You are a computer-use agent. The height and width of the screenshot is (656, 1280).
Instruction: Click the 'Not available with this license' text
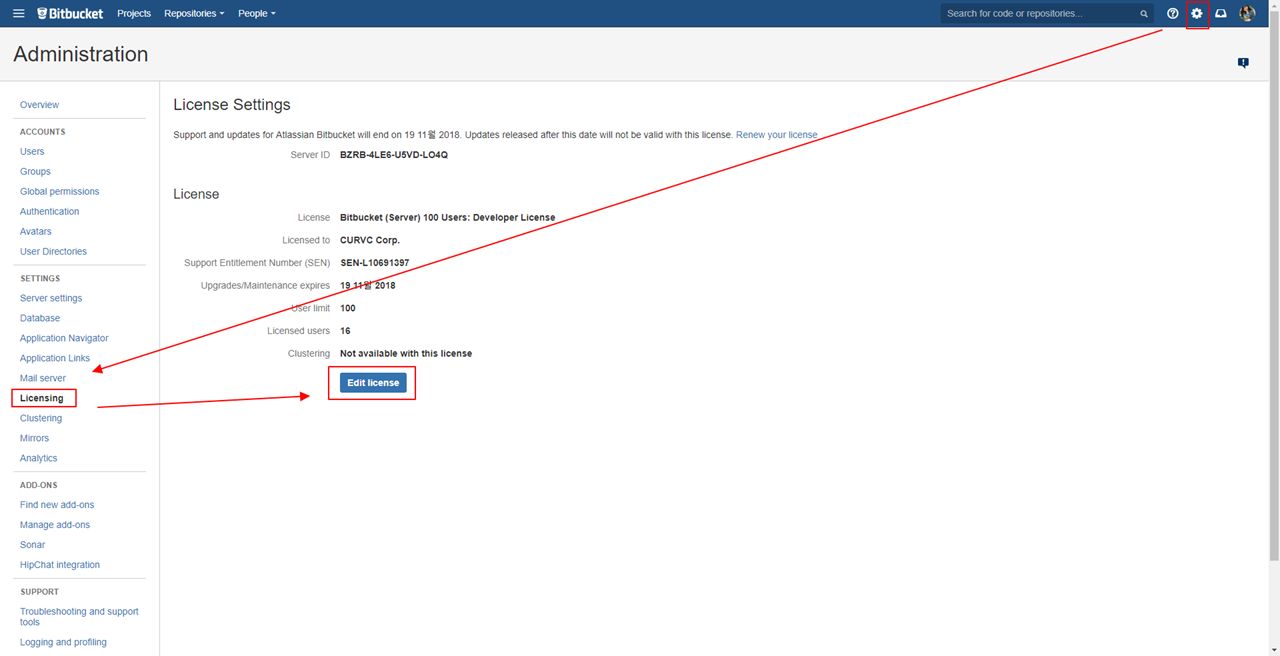click(x=406, y=354)
